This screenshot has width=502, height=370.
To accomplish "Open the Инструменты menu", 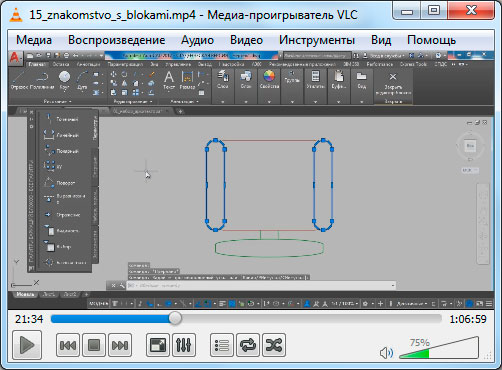I will point(317,40).
